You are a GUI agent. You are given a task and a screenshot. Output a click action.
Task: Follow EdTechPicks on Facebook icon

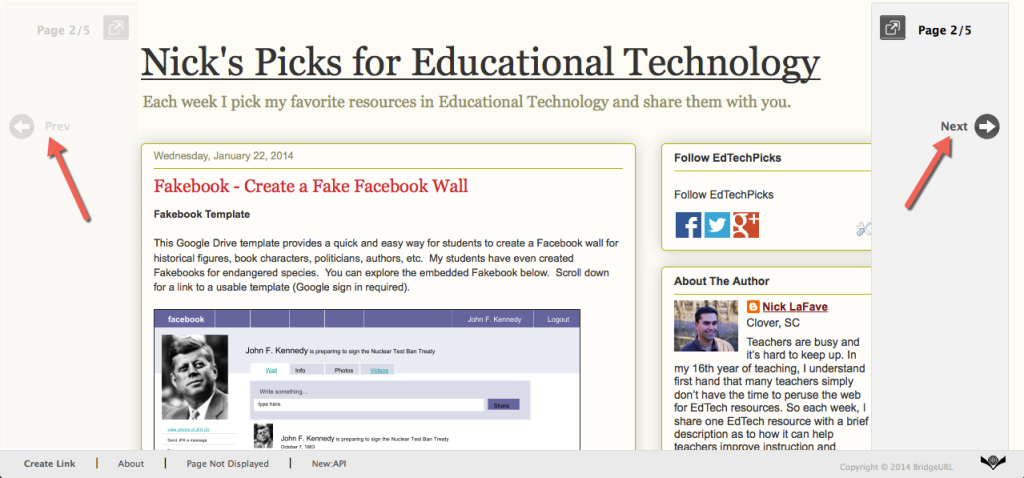point(688,225)
